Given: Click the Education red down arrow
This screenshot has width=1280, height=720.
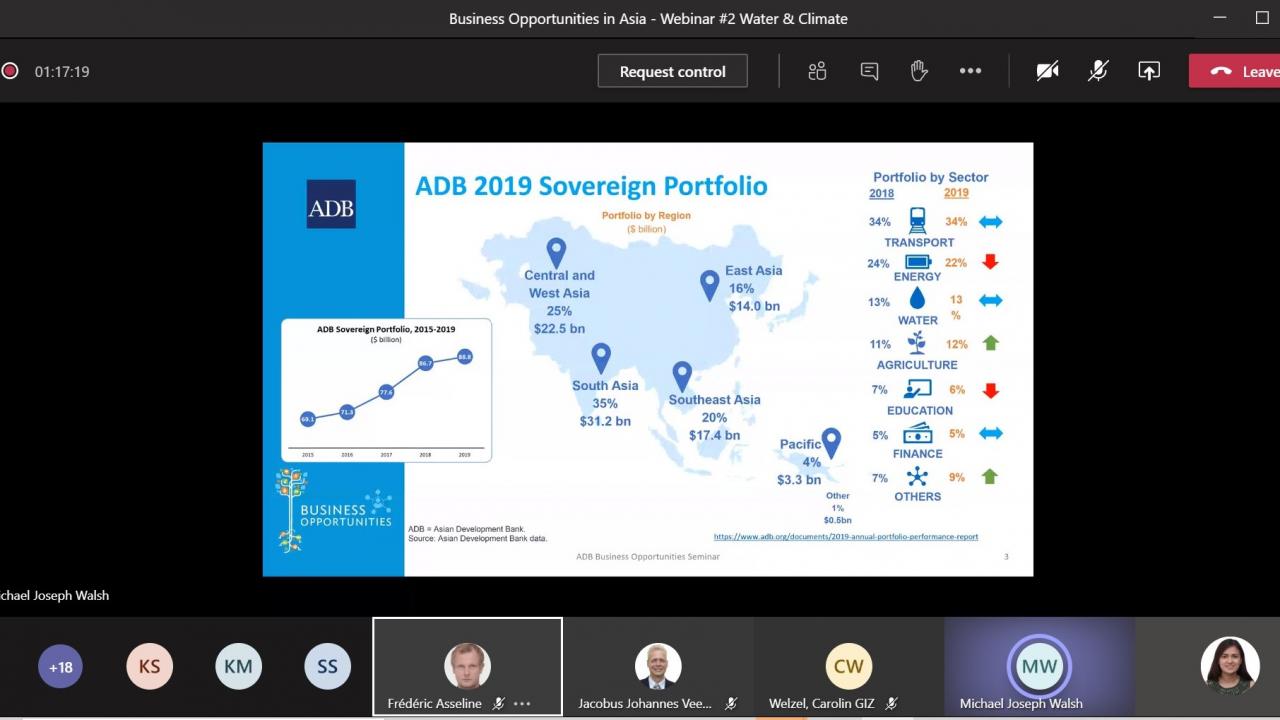Looking at the screenshot, I should 990,390.
